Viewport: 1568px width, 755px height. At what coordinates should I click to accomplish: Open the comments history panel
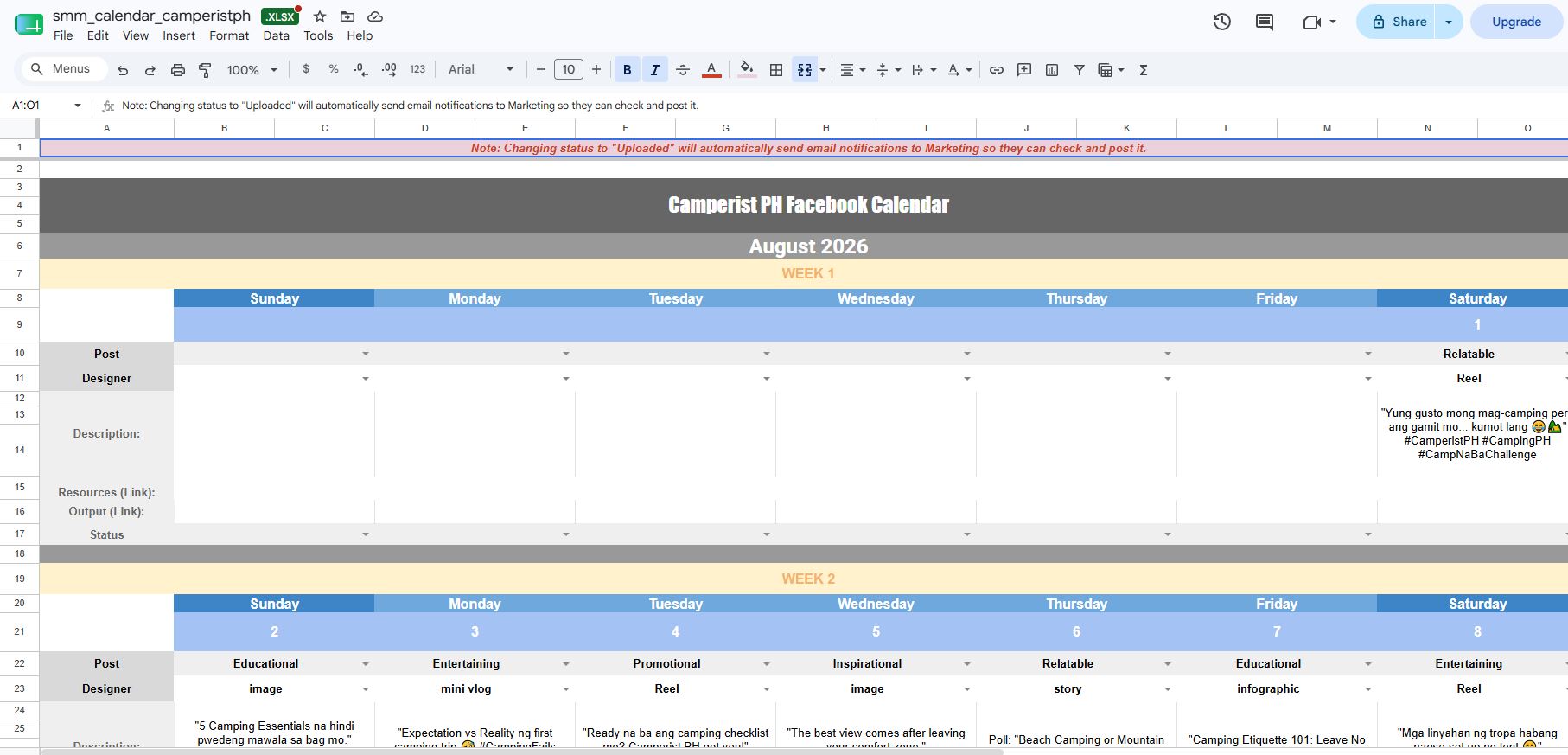pyautogui.click(x=1264, y=22)
